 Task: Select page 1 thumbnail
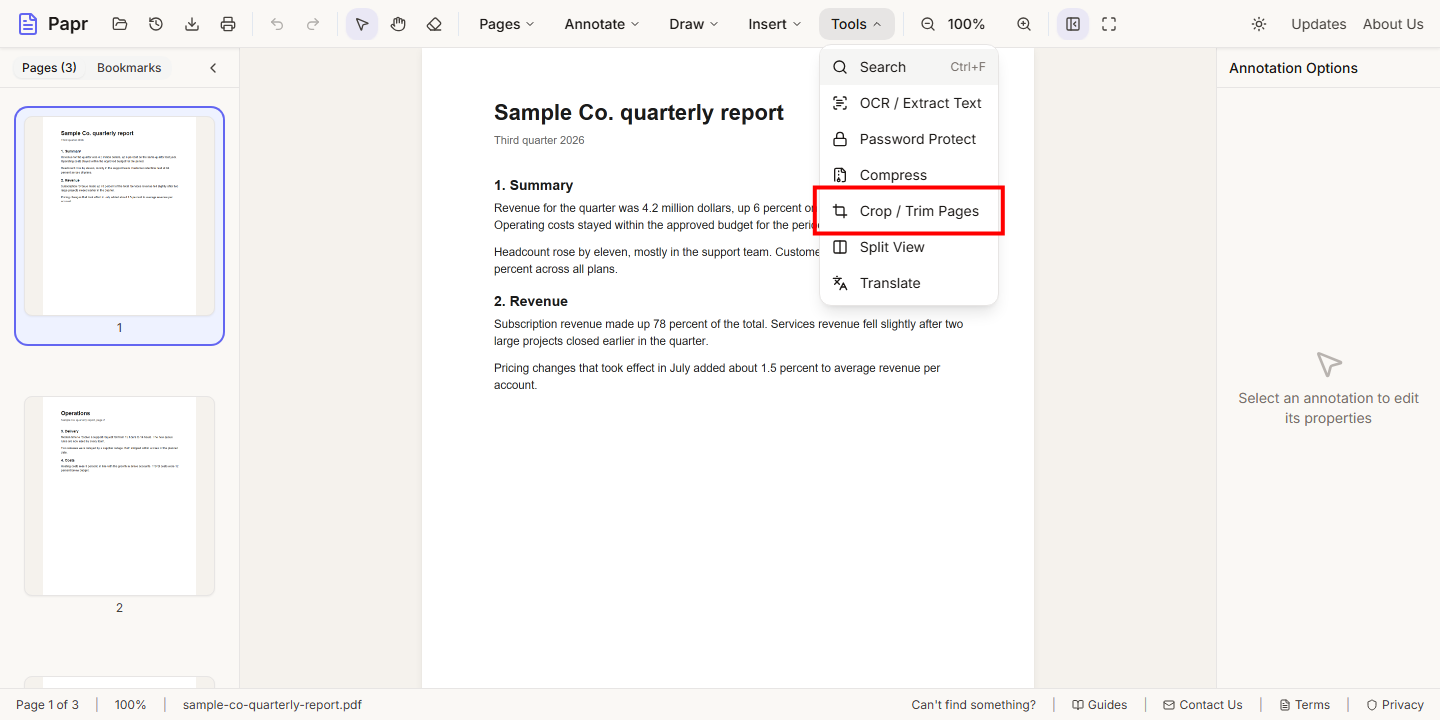click(119, 226)
